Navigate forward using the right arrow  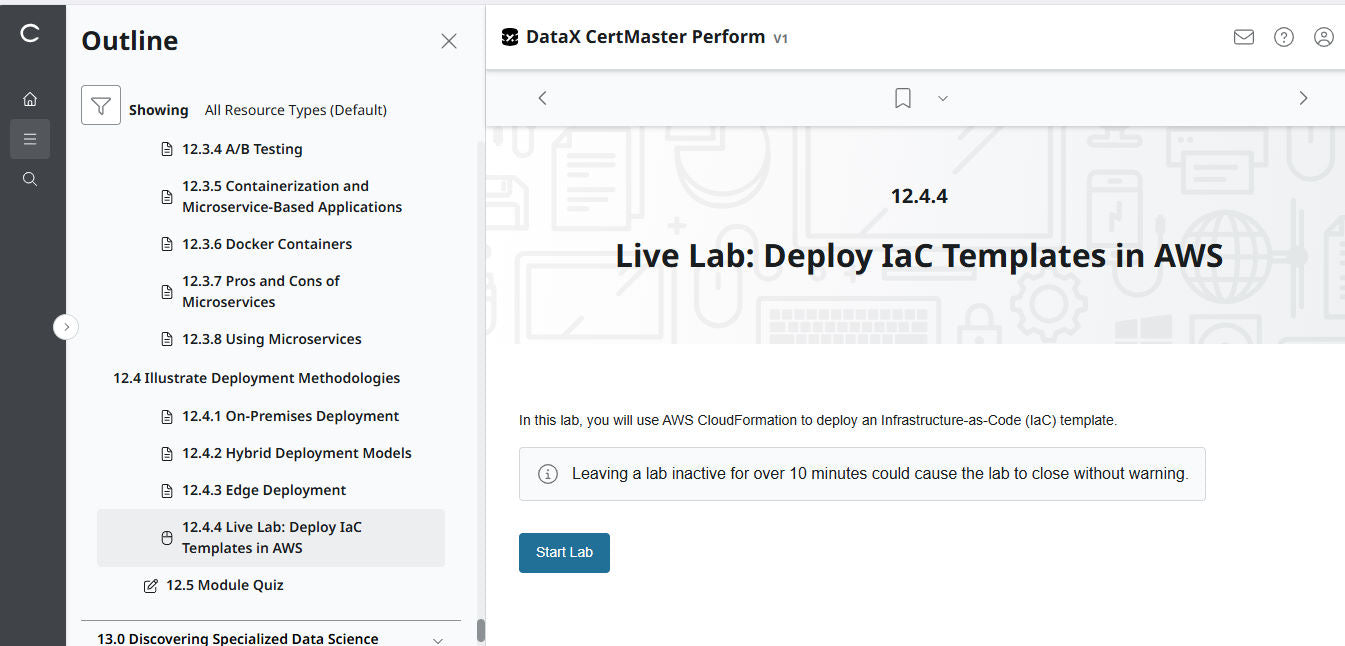click(x=1303, y=97)
